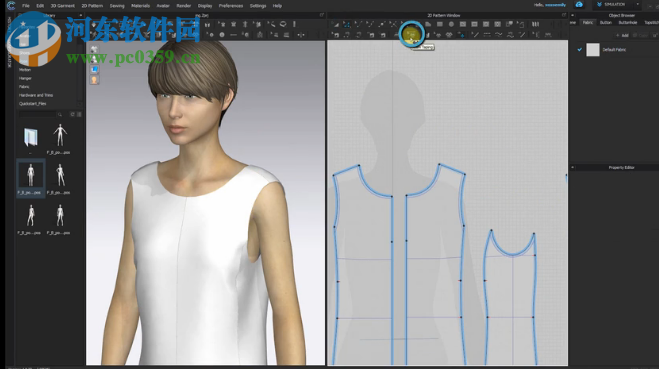Collapse the Object Browser panel arrow
Image resolution: width=659 pixels, height=369 pixels.
pos(572,15)
